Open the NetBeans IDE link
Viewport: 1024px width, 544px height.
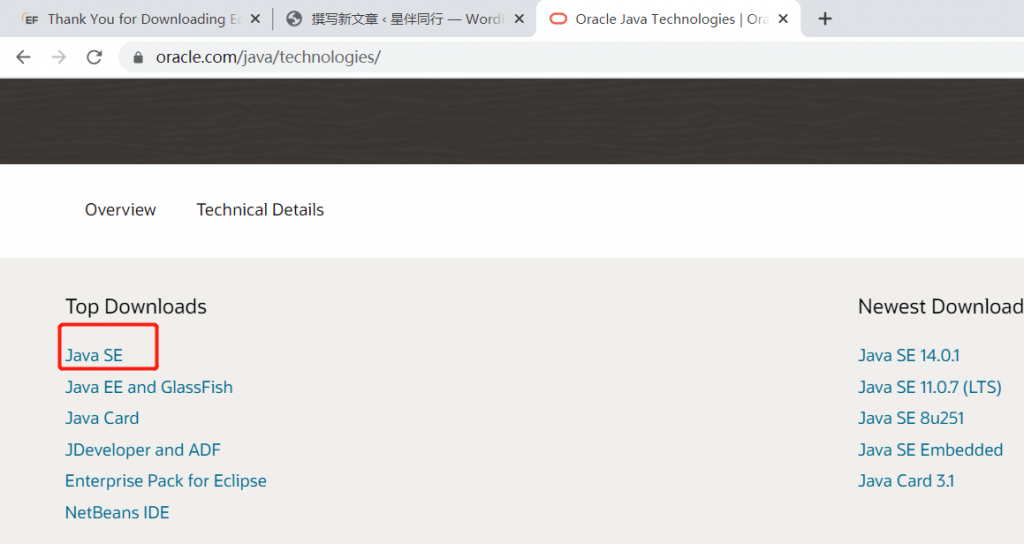pyautogui.click(x=117, y=513)
